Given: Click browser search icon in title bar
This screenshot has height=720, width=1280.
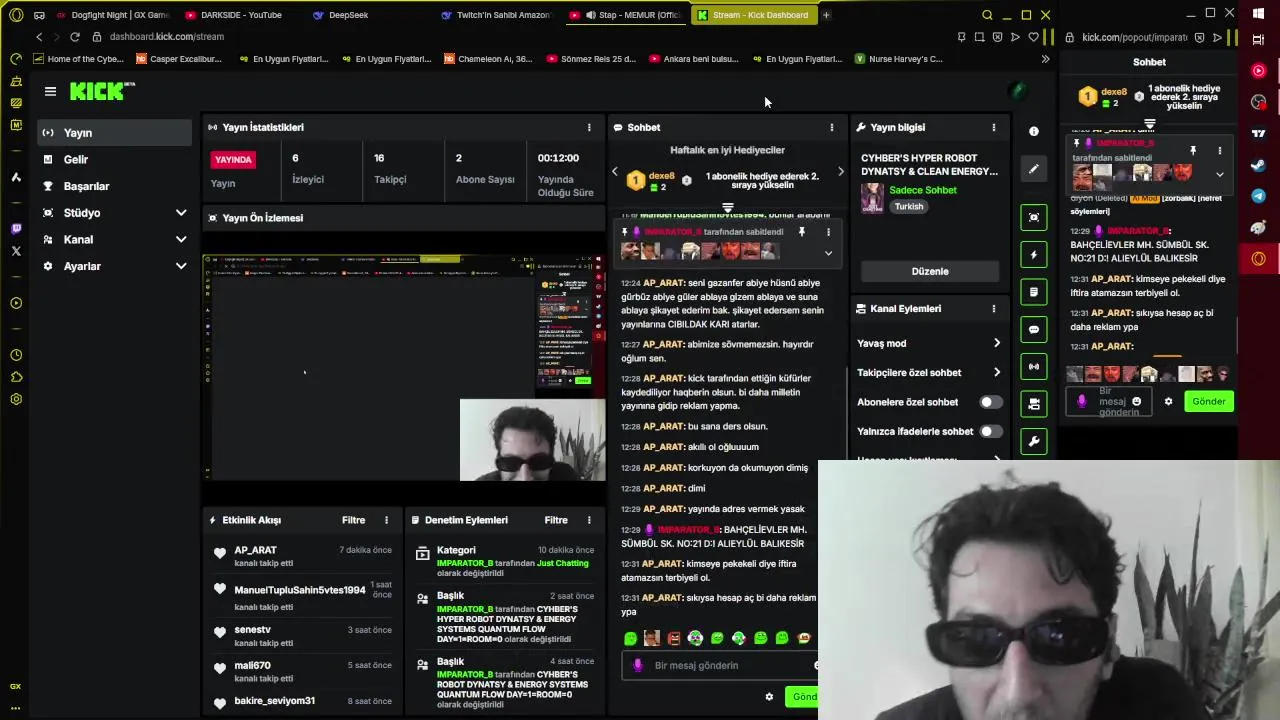Looking at the screenshot, I should tap(987, 15).
